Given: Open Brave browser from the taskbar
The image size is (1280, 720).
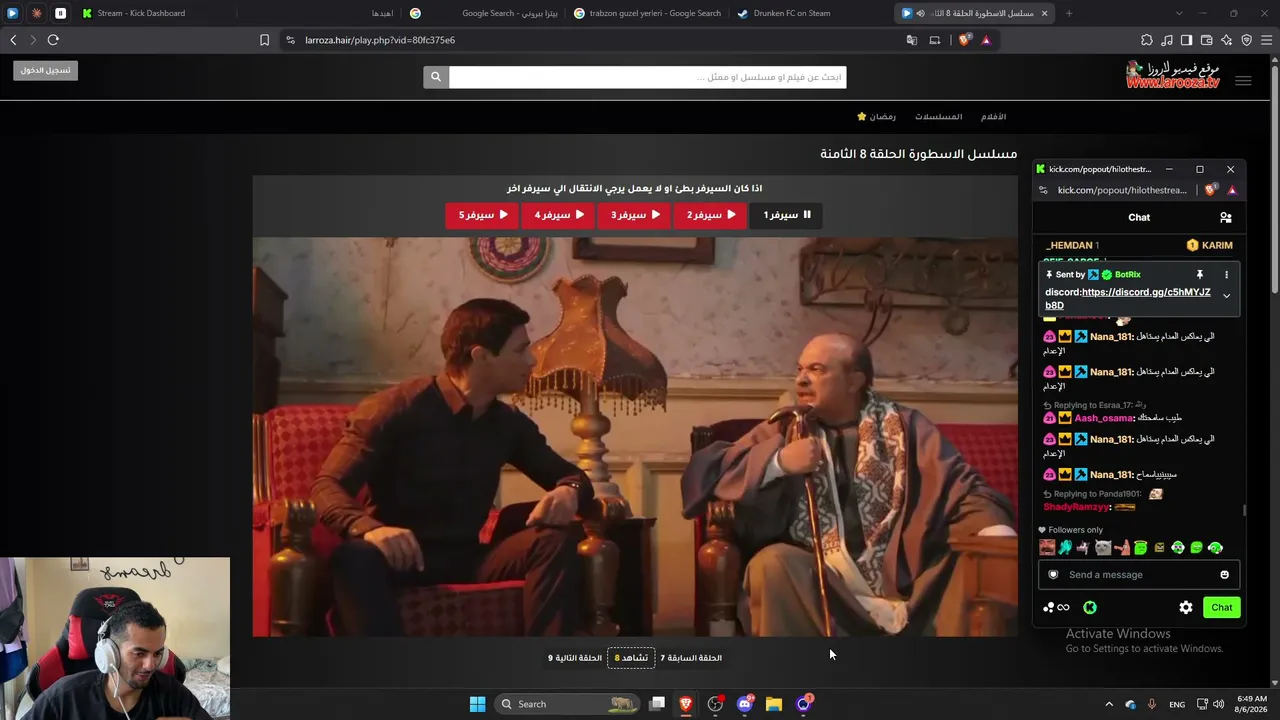Looking at the screenshot, I should point(686,704).
